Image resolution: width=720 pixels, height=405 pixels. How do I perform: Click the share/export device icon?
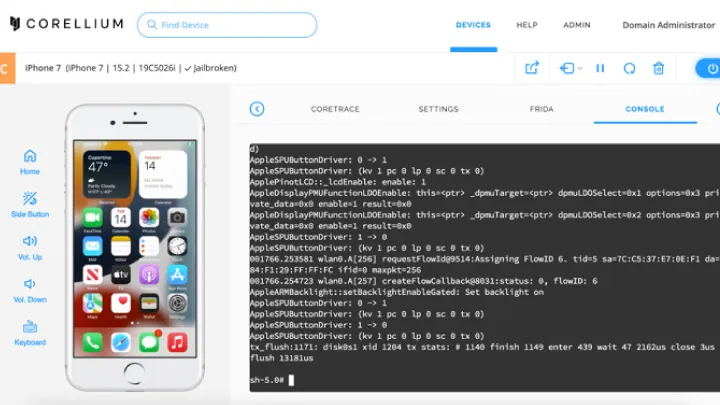(532, 68)
